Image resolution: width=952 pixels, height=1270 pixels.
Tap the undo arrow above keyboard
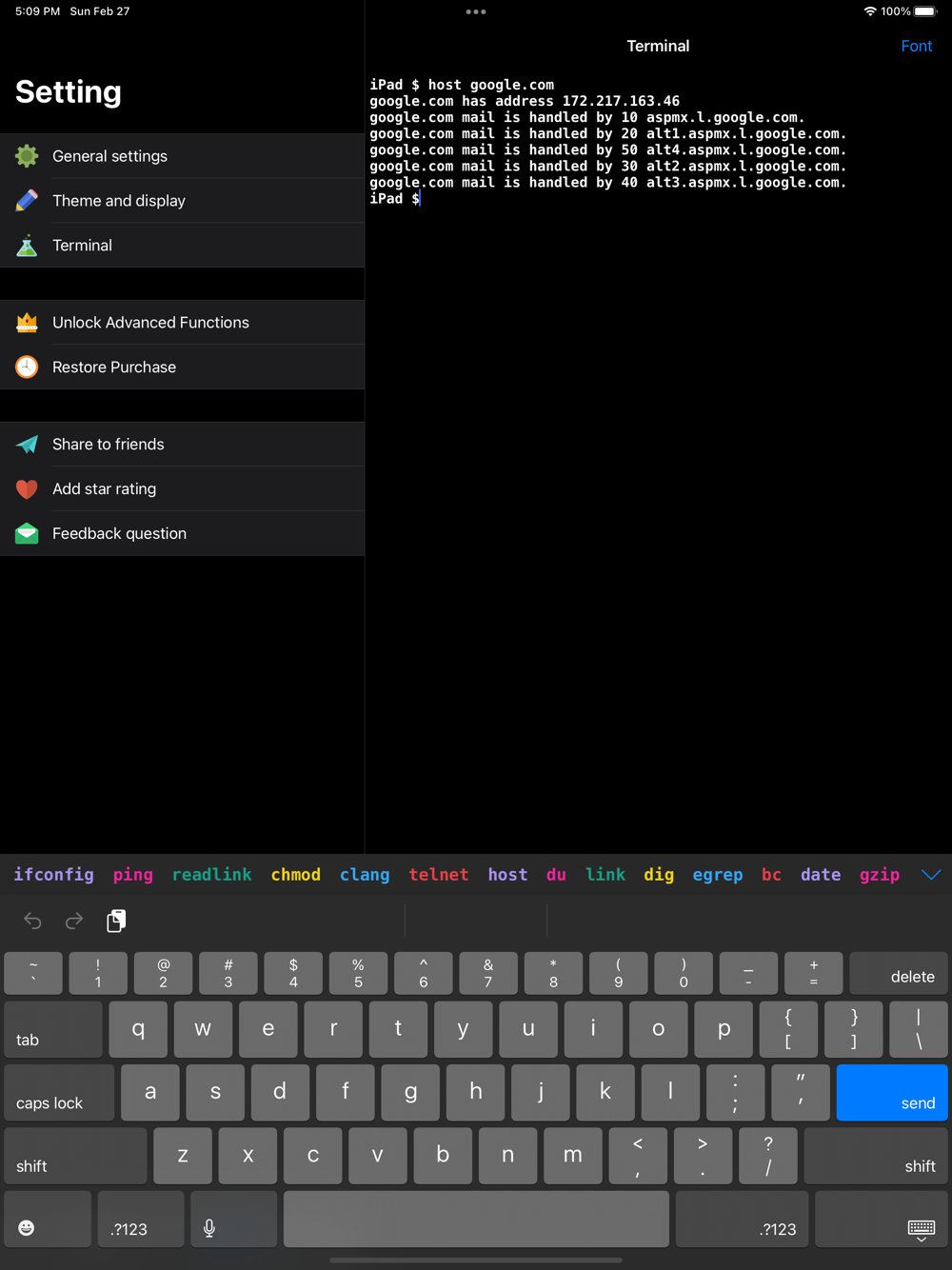(x=32, y=921)
